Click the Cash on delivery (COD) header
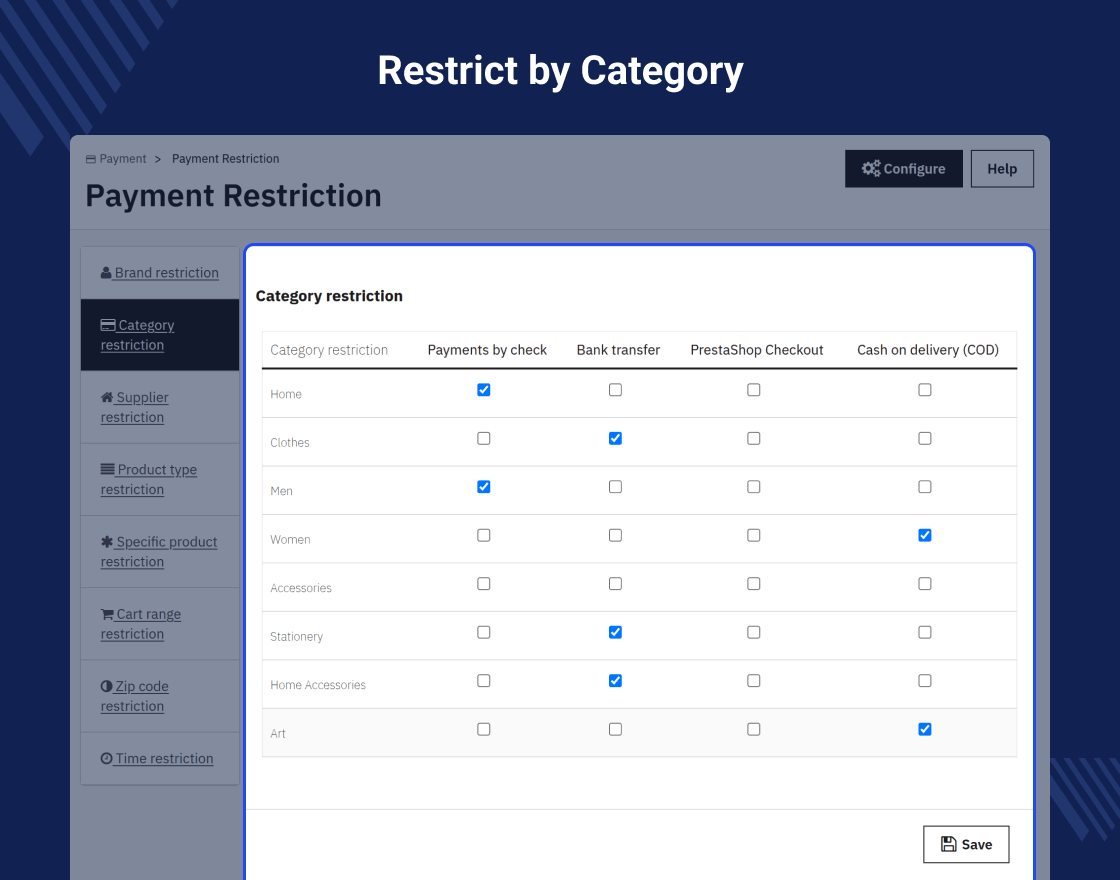 pos(928,350)
